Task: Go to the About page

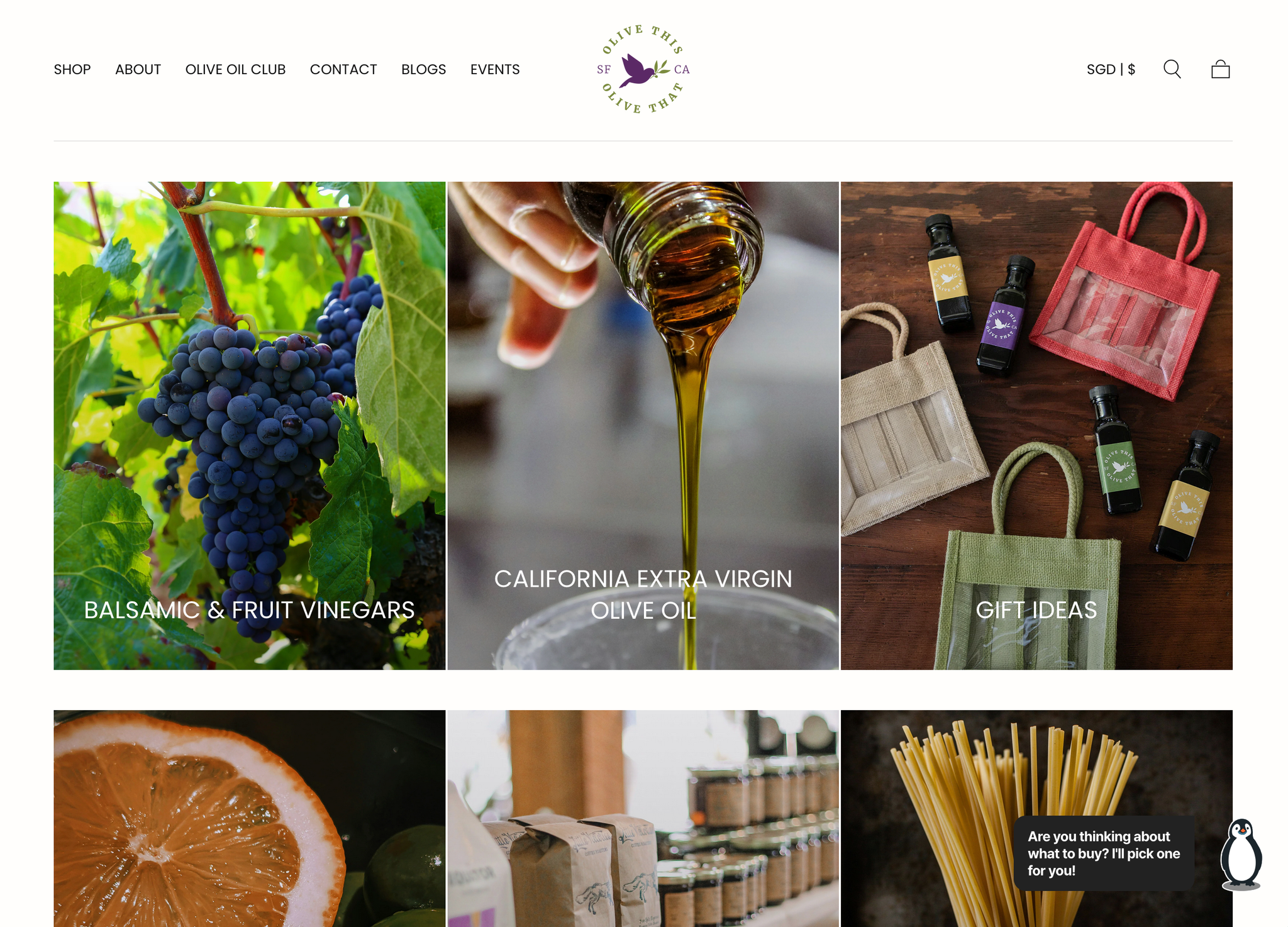Action: [138, 69]
